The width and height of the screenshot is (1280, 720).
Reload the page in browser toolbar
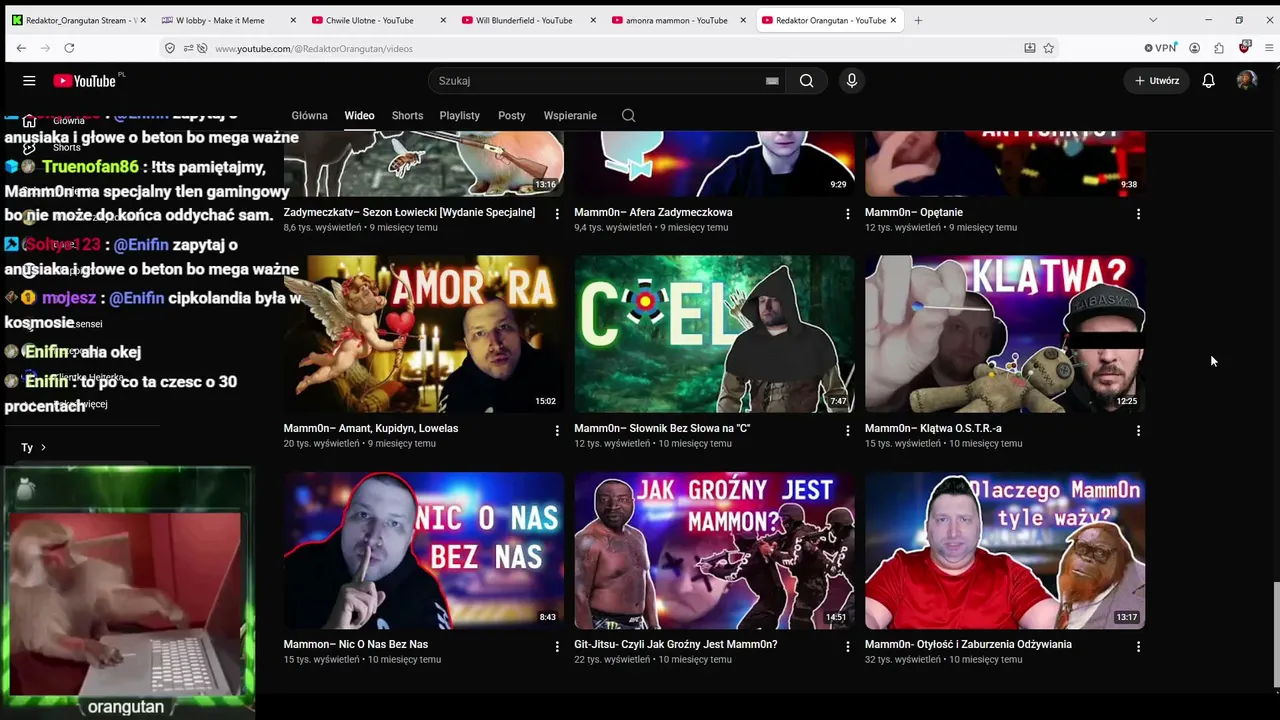(69, 48)
